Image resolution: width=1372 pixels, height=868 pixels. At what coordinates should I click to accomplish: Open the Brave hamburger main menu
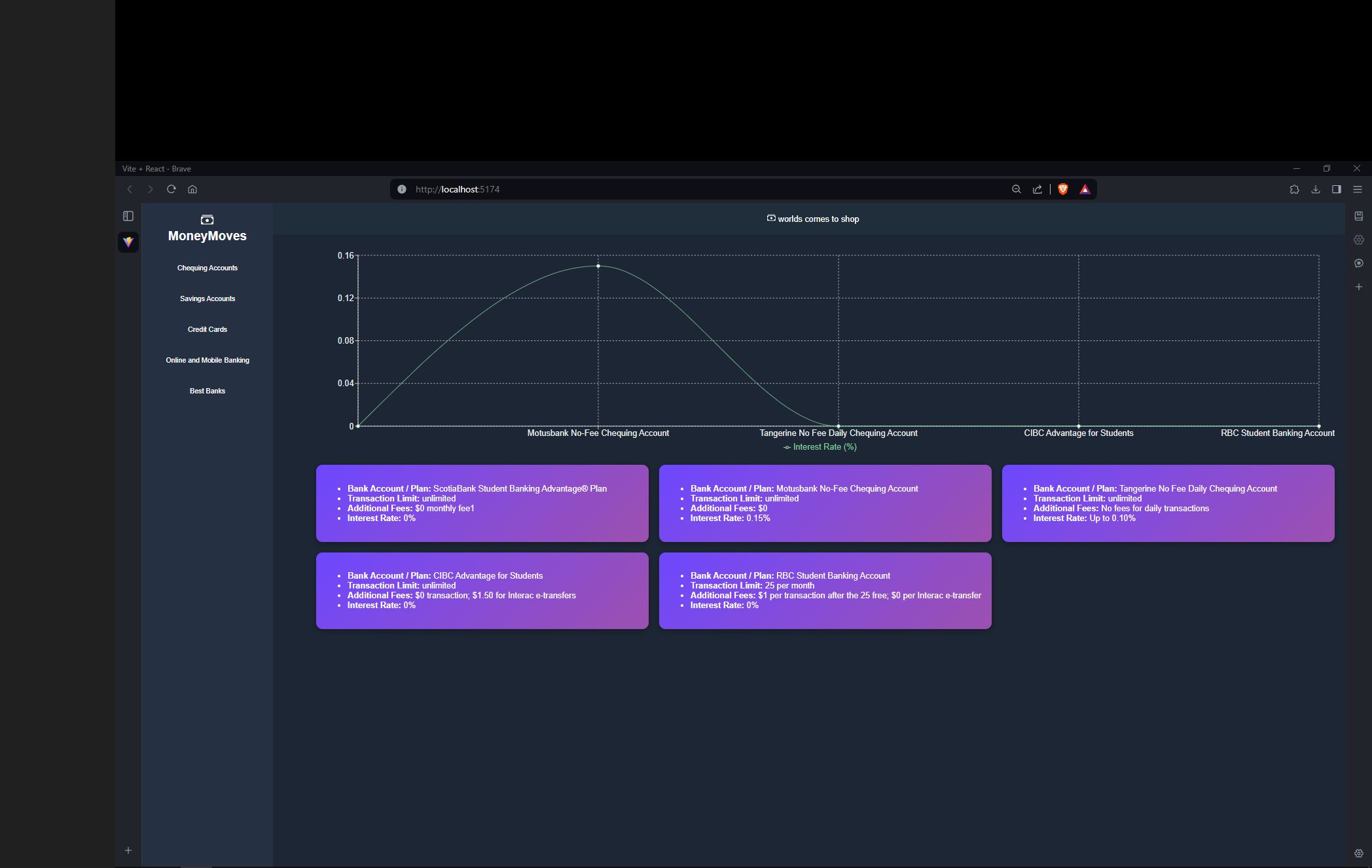1358,189
